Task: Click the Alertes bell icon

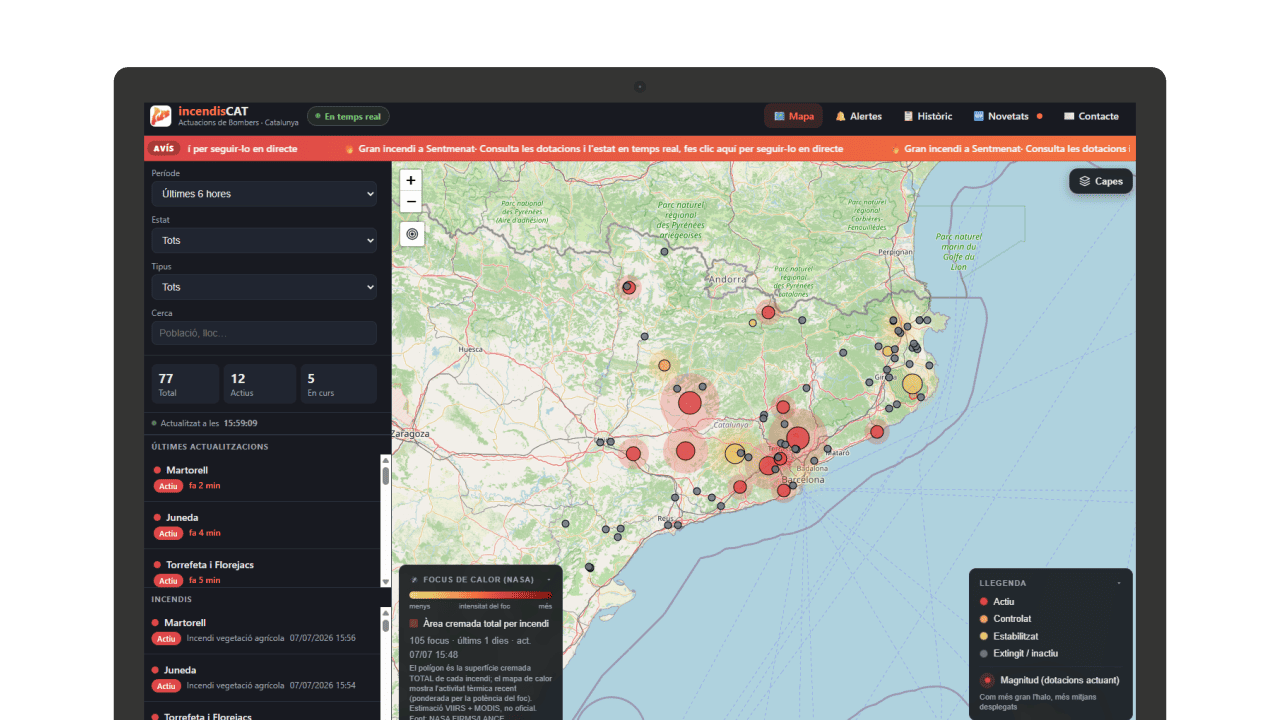Action: point(841,116)
